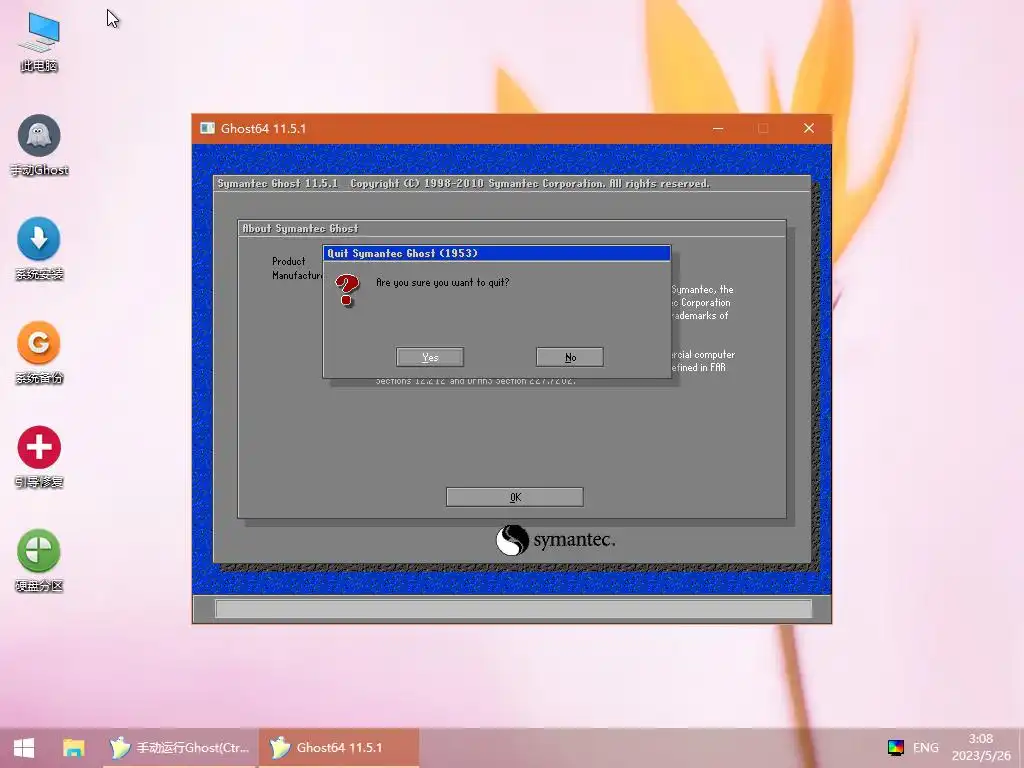The width and height of the screenshot is (1024, 768).
Task: Click the Symantec logo
Action: (555, 540)
